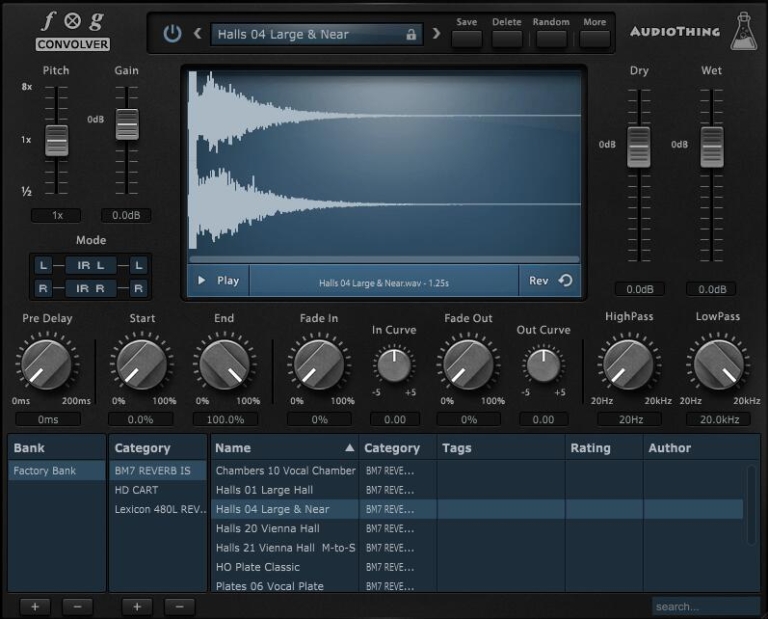The image size is (768, 619).
Task: Remove category with the minus button
Action: coord(180,606)
